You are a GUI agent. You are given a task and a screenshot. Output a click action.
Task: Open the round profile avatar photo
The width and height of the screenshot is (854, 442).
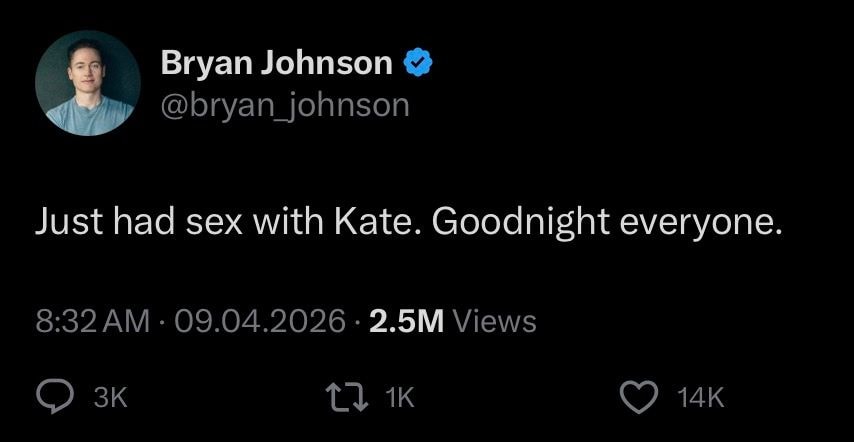pos(88,83)
